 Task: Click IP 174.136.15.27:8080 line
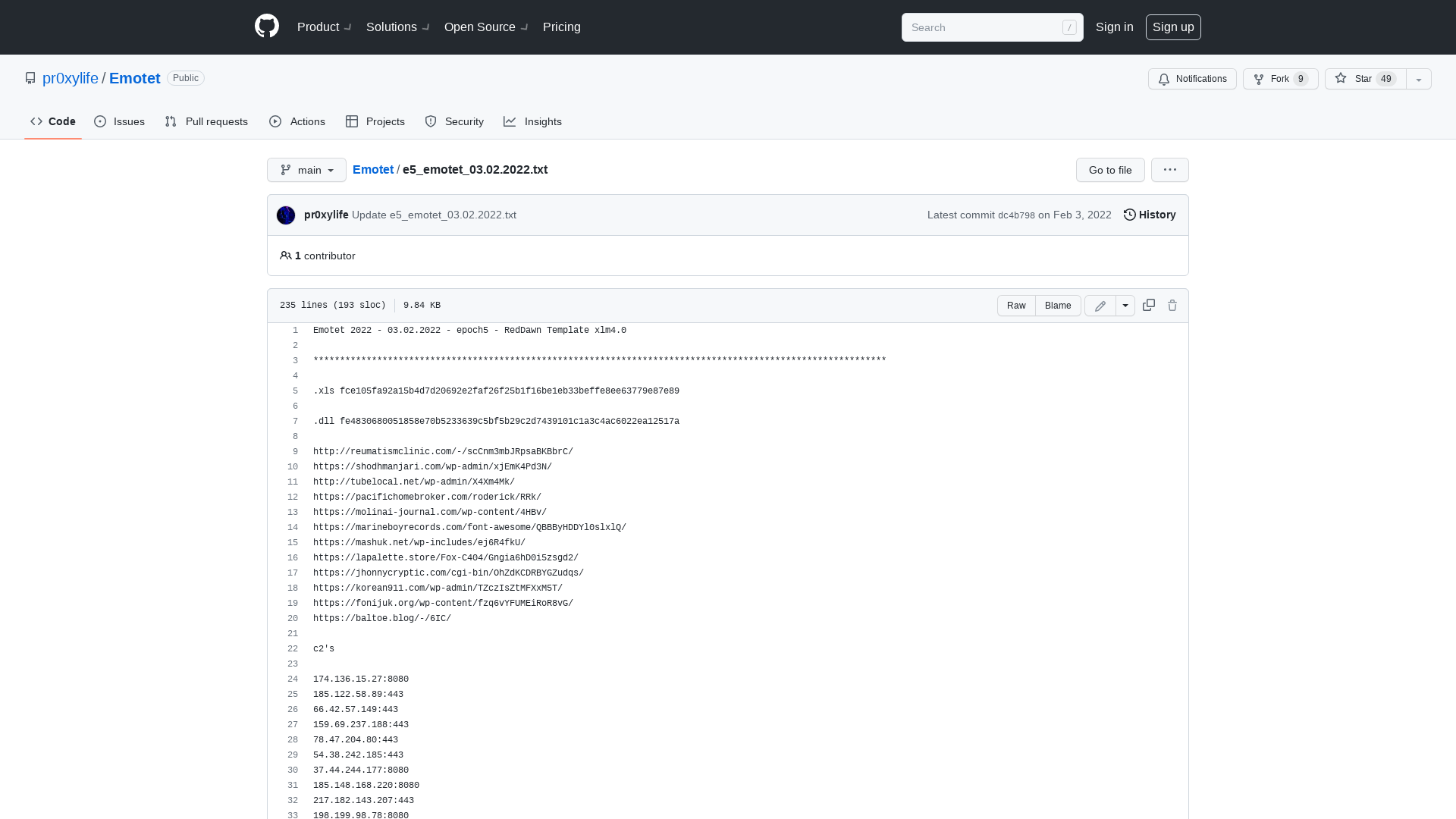click(x=361, y=679)
